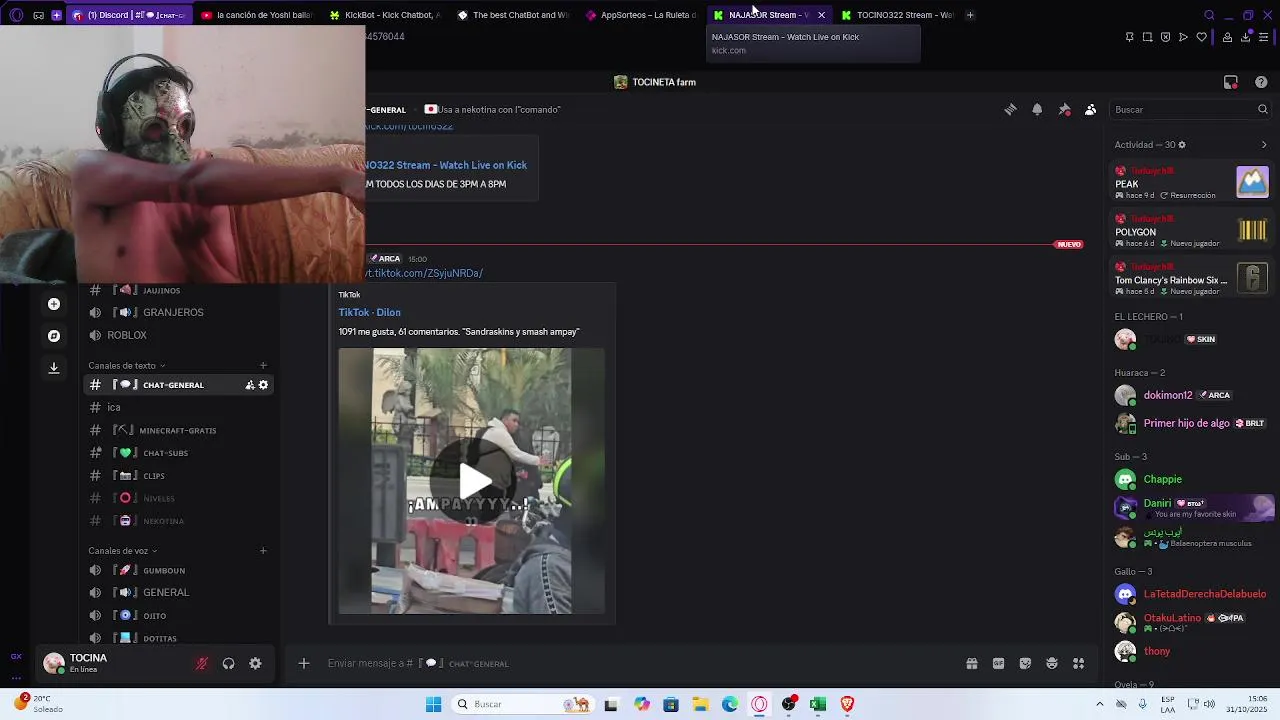Switch to AppSorteos La Ruleta tab
The height and width of the screenshot is (720, 1280).
[x=641, y=15]
